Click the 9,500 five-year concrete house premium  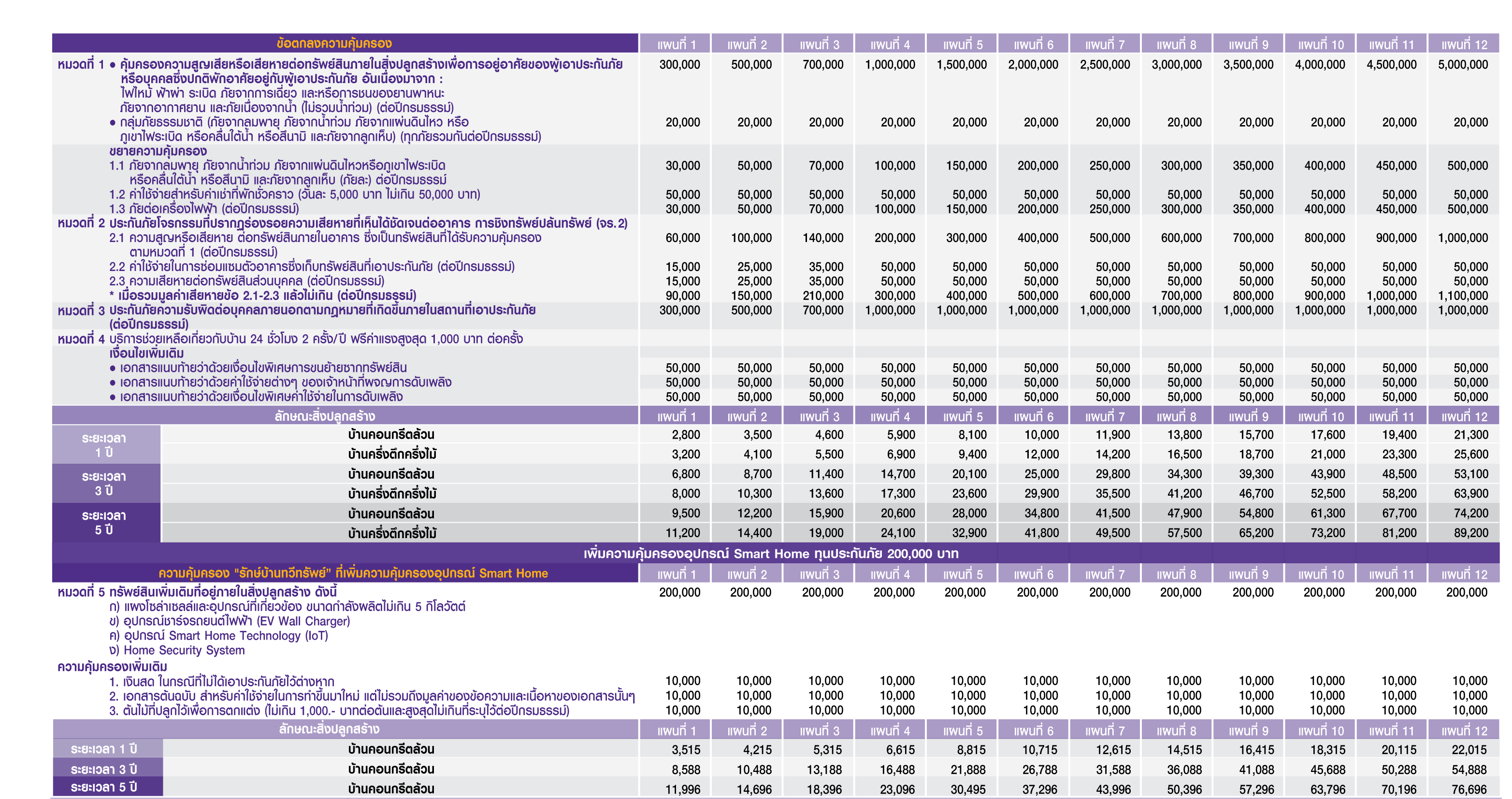[686, 514]
